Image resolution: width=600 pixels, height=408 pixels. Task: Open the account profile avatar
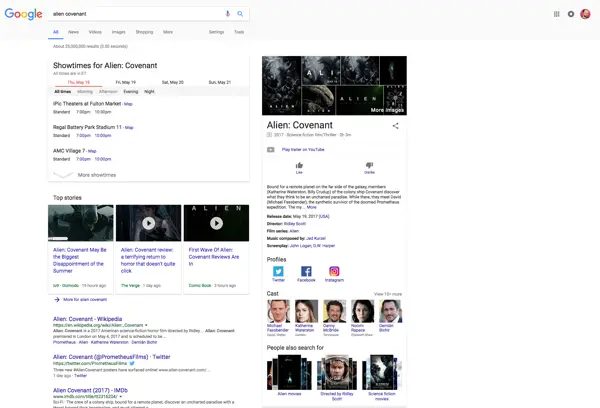coord(585,14)
